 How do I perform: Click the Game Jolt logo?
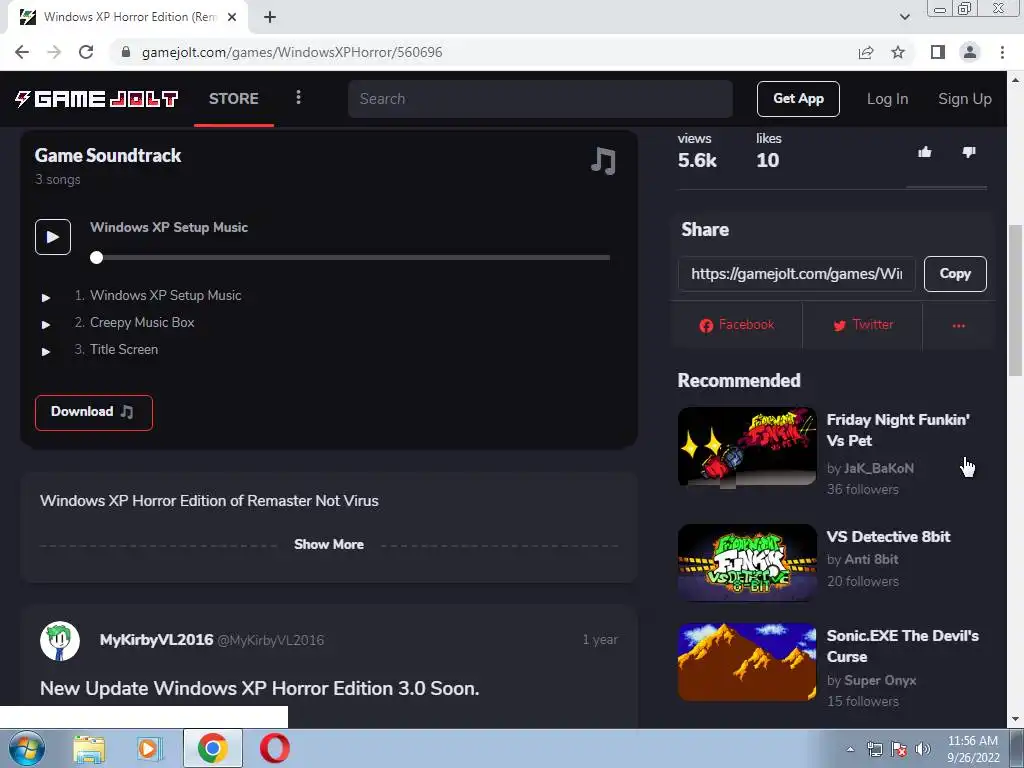tap(97, 99)
